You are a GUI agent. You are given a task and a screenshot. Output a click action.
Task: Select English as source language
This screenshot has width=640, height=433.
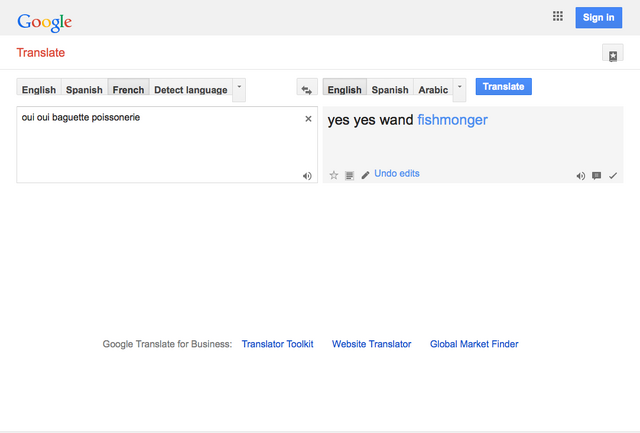[39, 87]
